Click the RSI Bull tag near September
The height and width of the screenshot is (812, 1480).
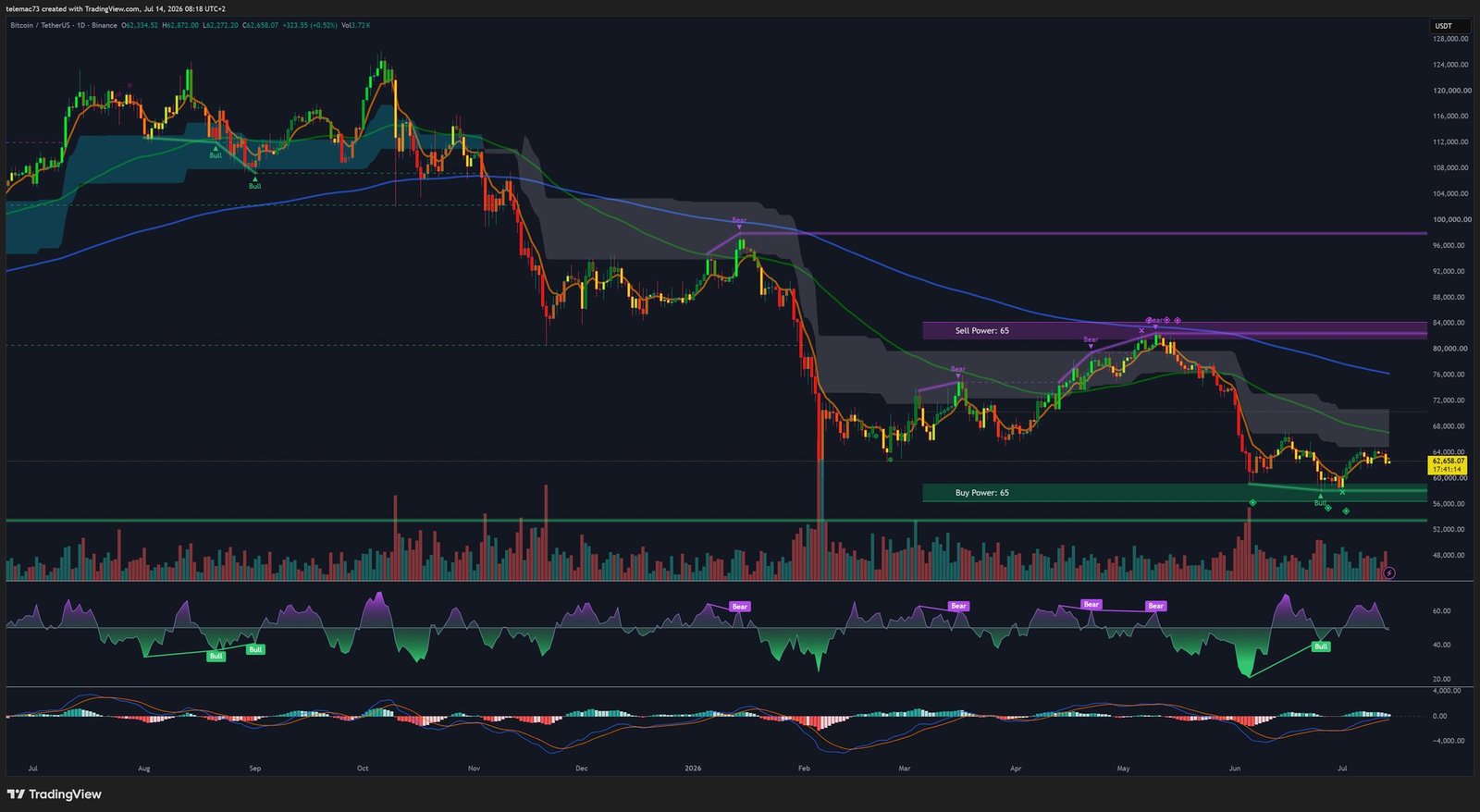click(255, 649)
